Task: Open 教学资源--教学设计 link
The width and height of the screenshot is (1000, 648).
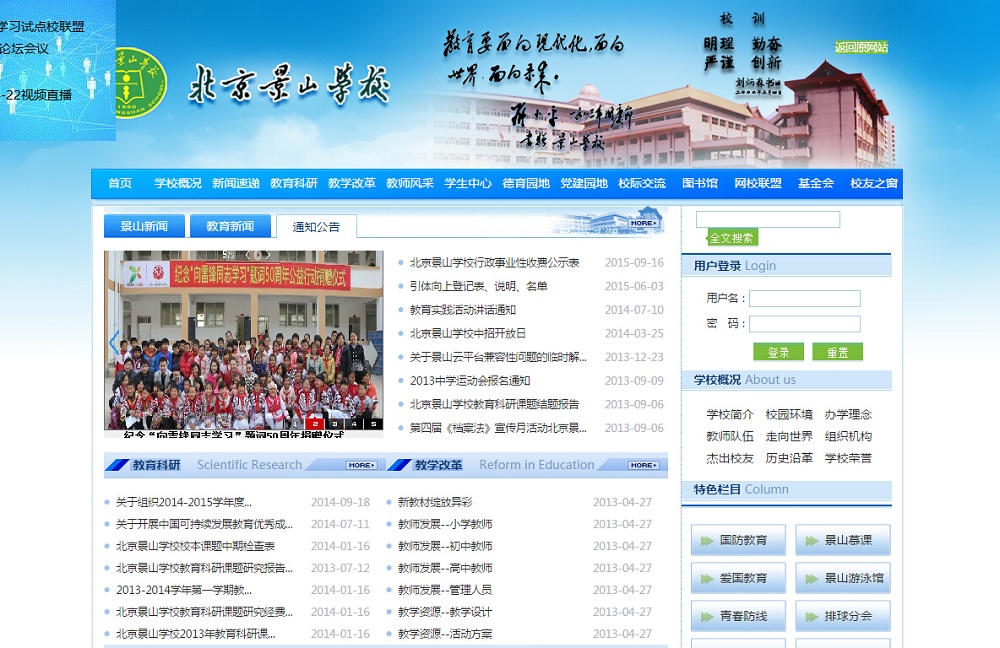Action: 445,612
